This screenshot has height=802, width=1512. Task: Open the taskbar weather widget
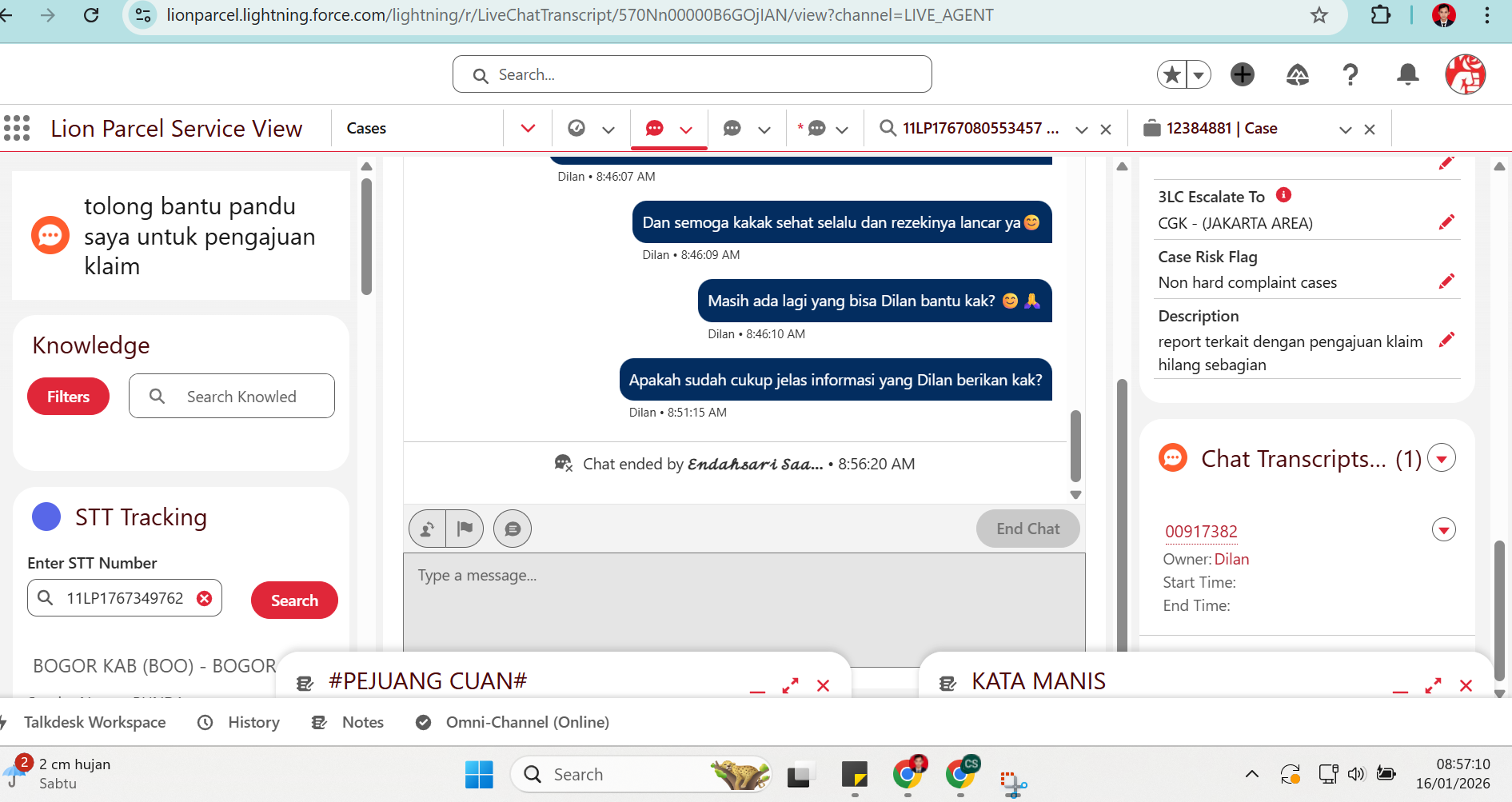pos(58,773)
